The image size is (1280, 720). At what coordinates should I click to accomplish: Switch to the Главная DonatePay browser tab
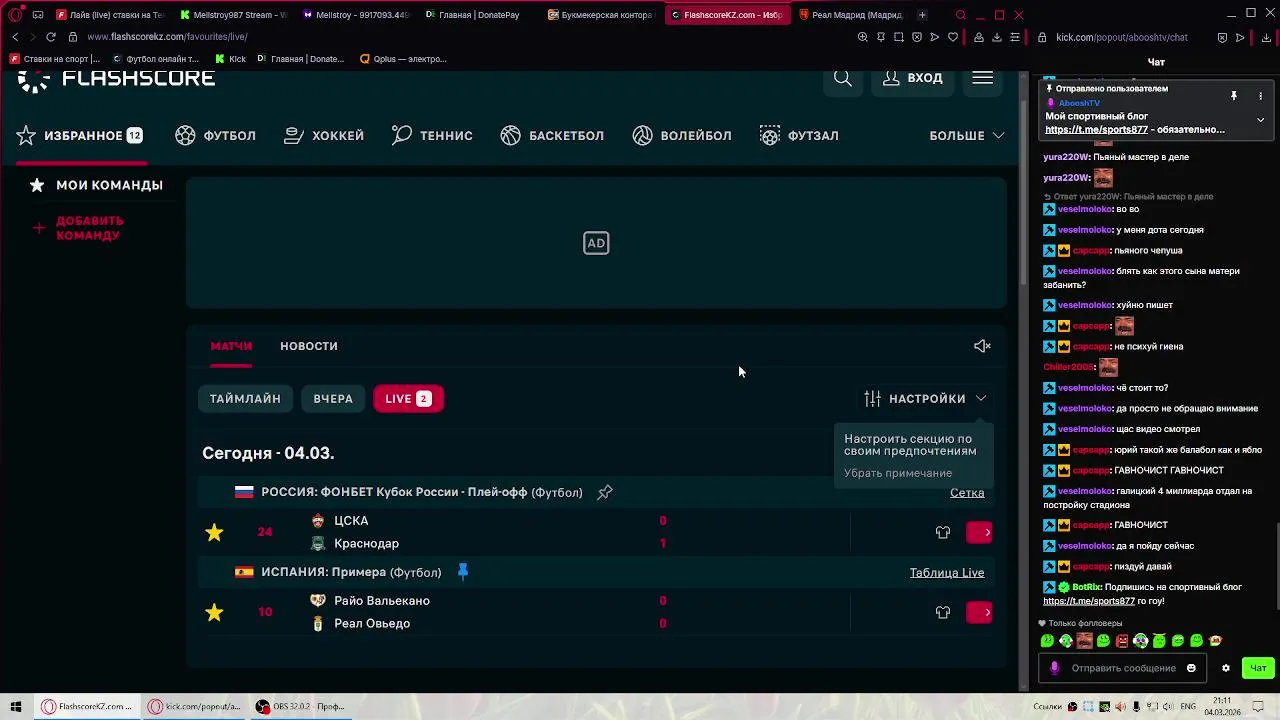[x=474, y=15]
